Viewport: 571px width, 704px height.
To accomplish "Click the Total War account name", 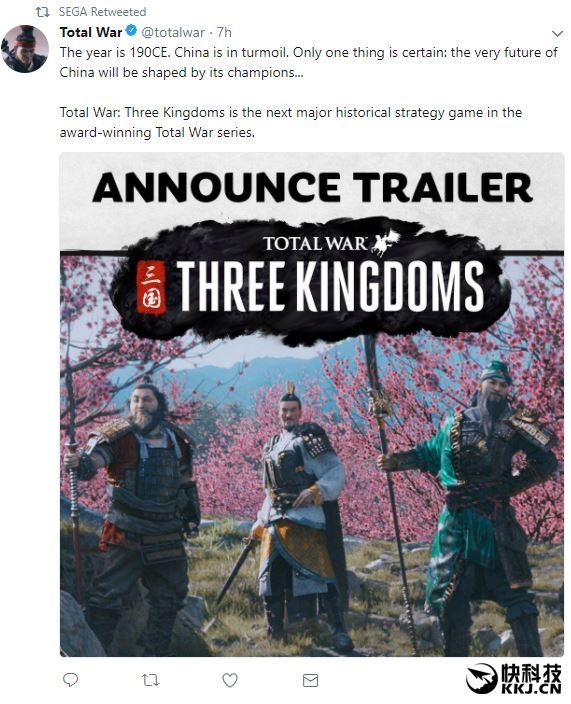I will [x=91, y=32].
